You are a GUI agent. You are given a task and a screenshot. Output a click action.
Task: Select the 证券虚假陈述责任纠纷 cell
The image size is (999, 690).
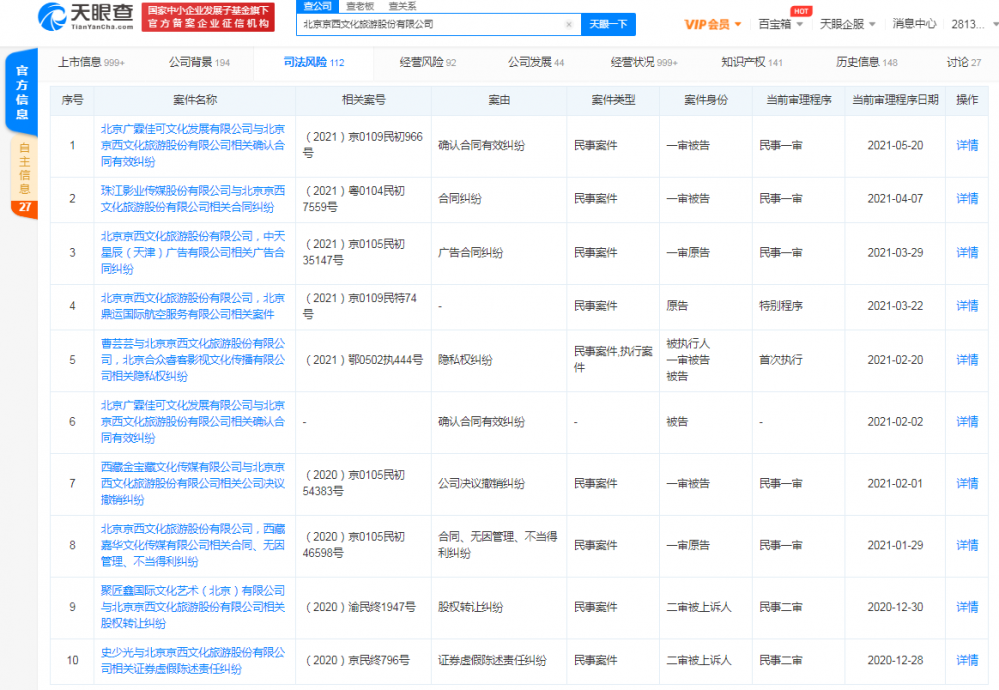tap(492, 661)
